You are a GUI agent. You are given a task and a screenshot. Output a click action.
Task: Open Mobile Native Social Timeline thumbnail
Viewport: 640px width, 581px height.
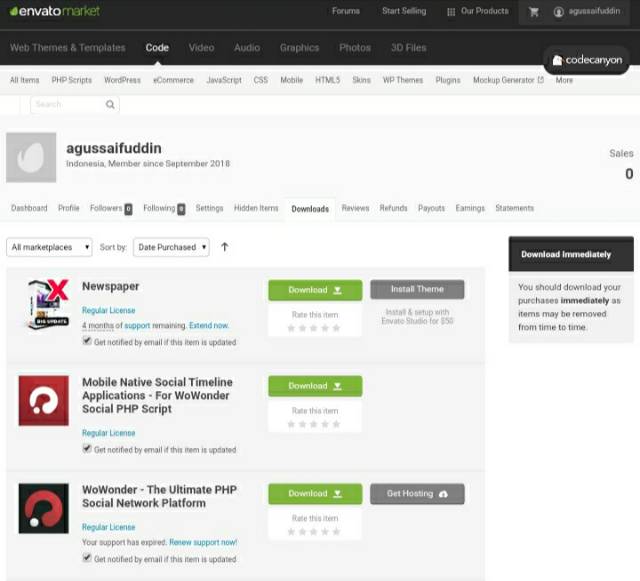click(x=44, y=401)
